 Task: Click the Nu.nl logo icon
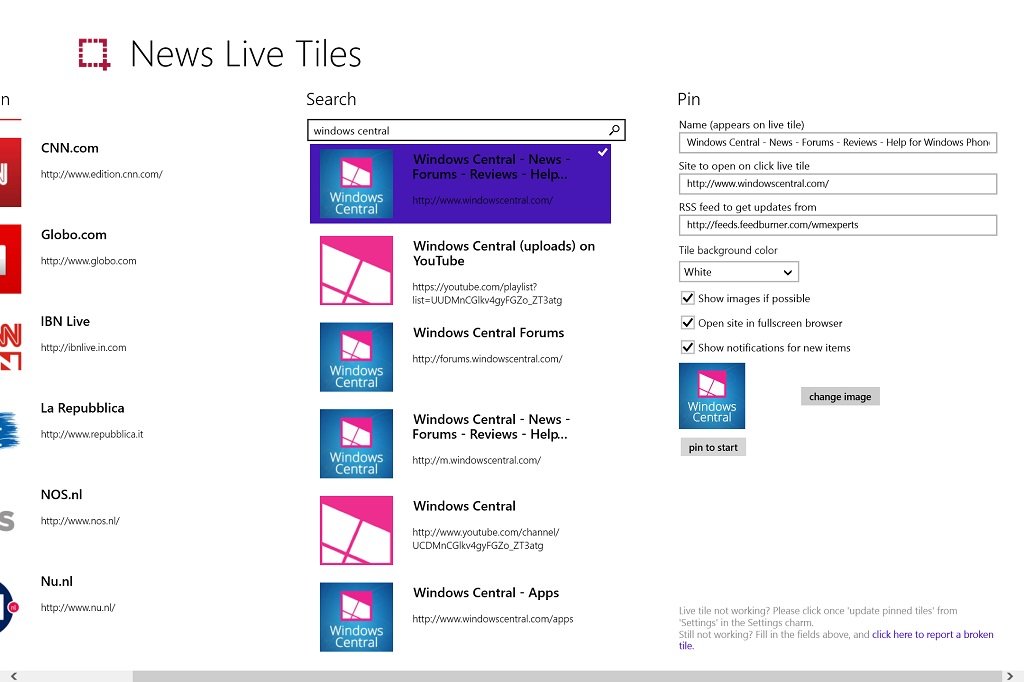(9, 607)
